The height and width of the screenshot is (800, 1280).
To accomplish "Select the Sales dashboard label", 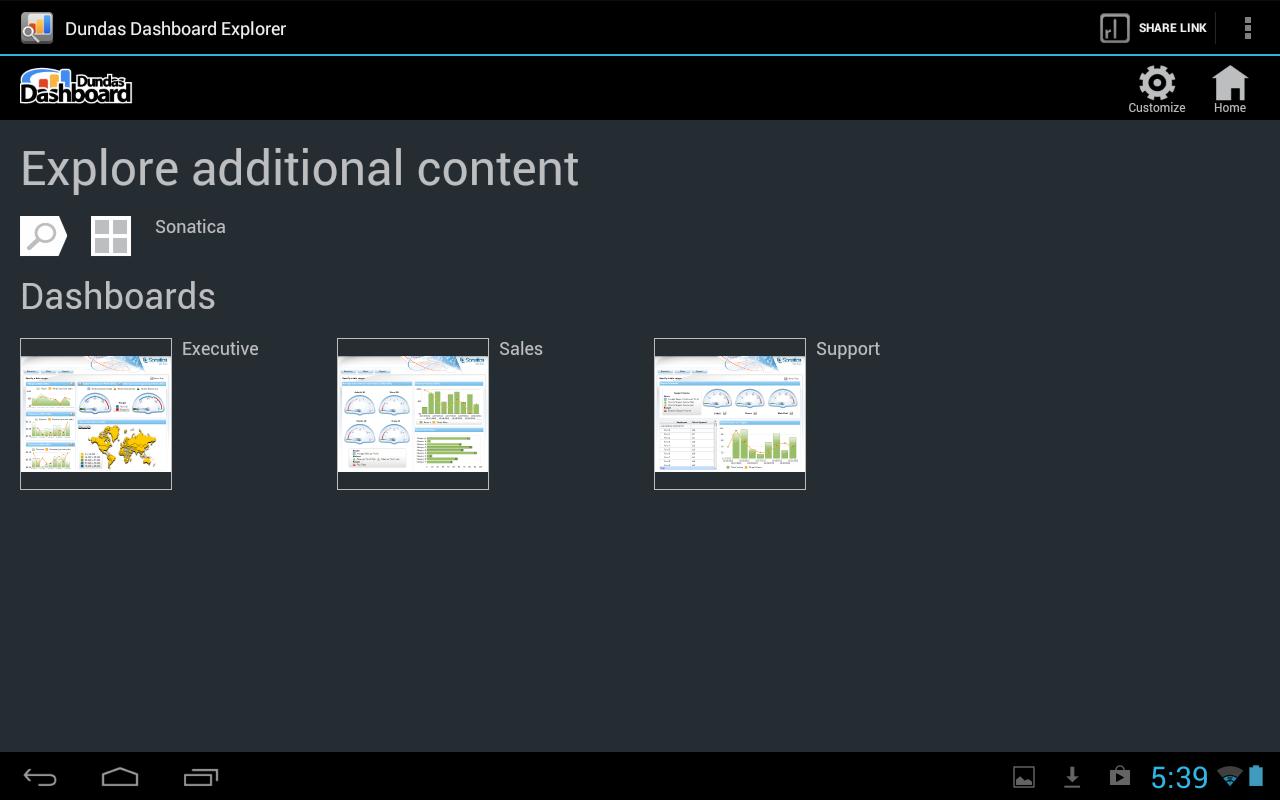I will [x=521, y=349].
